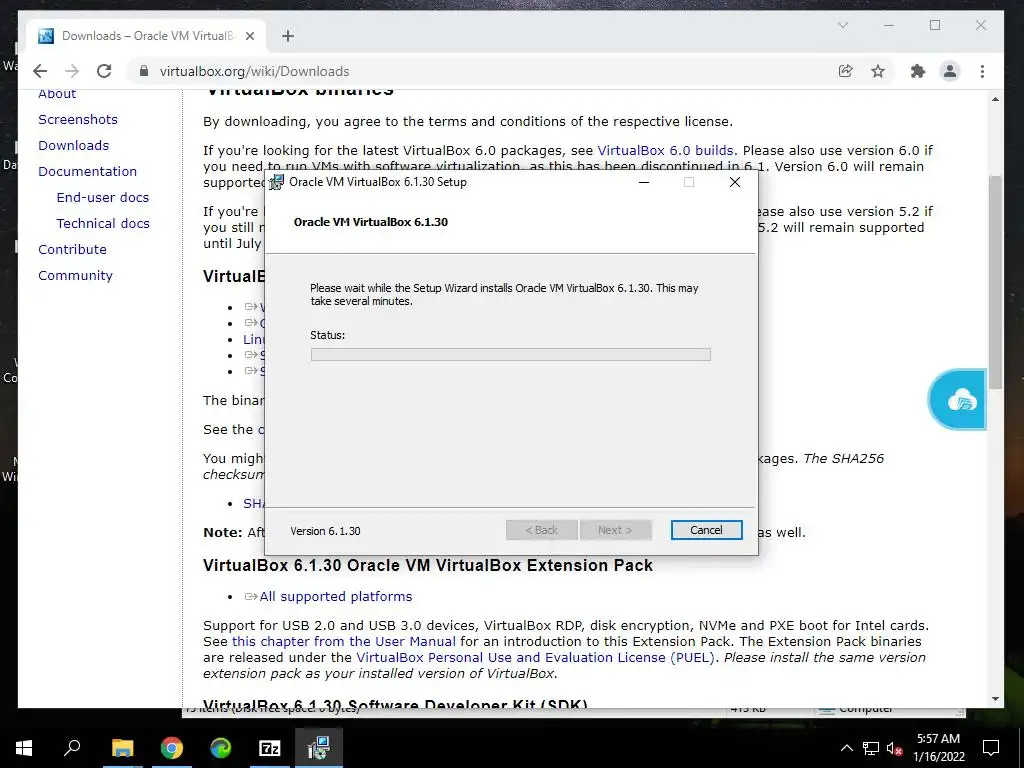1024x768 pixels.
Task: Show hidden system tray icons
Action: tap(846, 748)
